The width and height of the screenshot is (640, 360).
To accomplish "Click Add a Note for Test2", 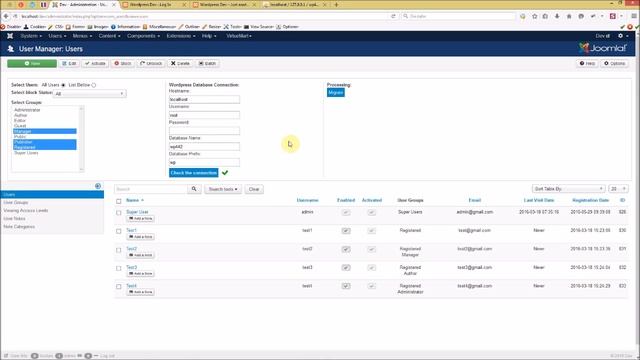I will (140, 255).
